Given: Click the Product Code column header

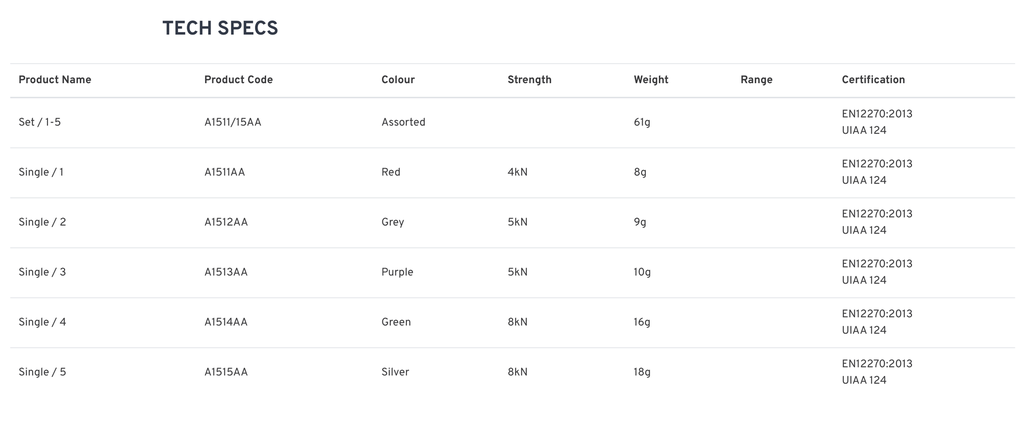Looking at the screenshot, I should 238,80.
